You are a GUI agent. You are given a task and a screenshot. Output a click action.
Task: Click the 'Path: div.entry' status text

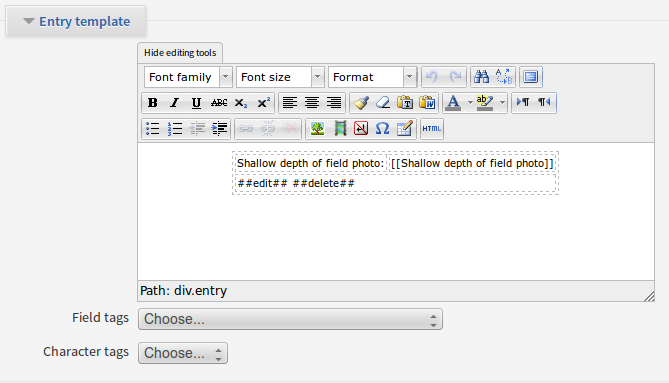(183, 291)
